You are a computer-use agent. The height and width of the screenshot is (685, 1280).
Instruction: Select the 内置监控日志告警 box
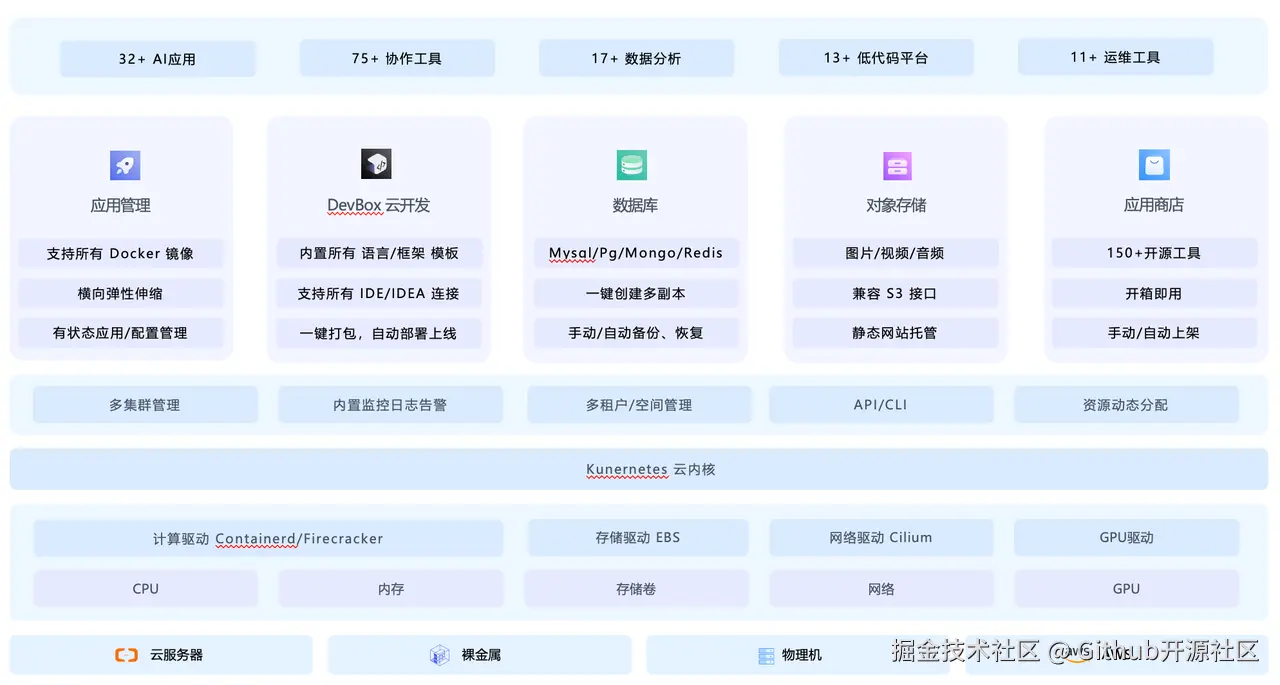pyautogui.click(x=391, y=405)
